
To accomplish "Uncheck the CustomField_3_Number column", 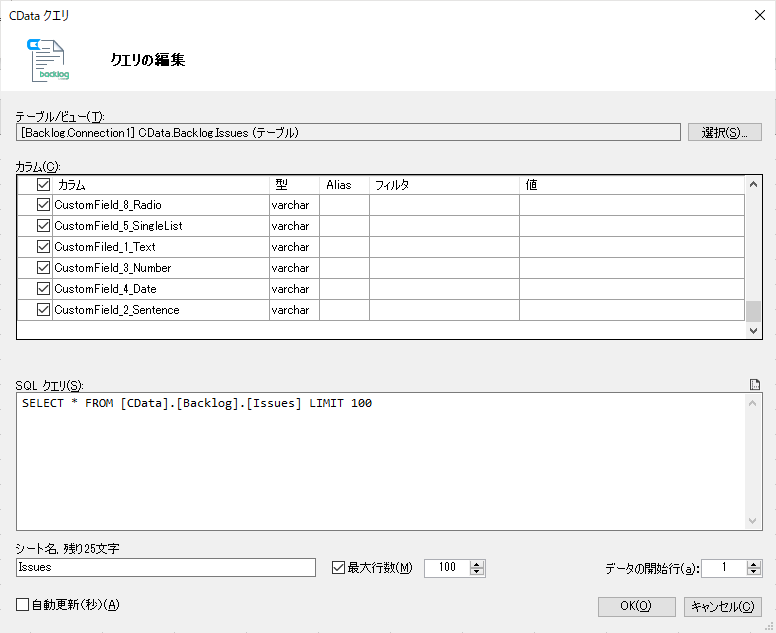I will [44, 268].
